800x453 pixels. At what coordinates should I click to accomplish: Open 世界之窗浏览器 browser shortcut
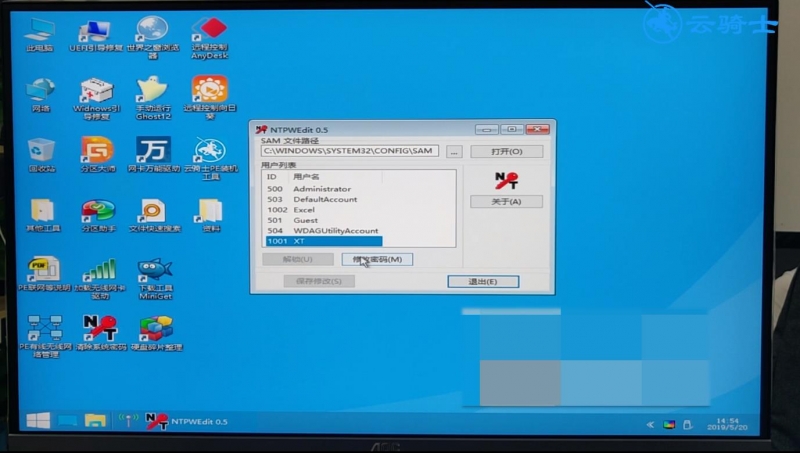tap(153, 37)
